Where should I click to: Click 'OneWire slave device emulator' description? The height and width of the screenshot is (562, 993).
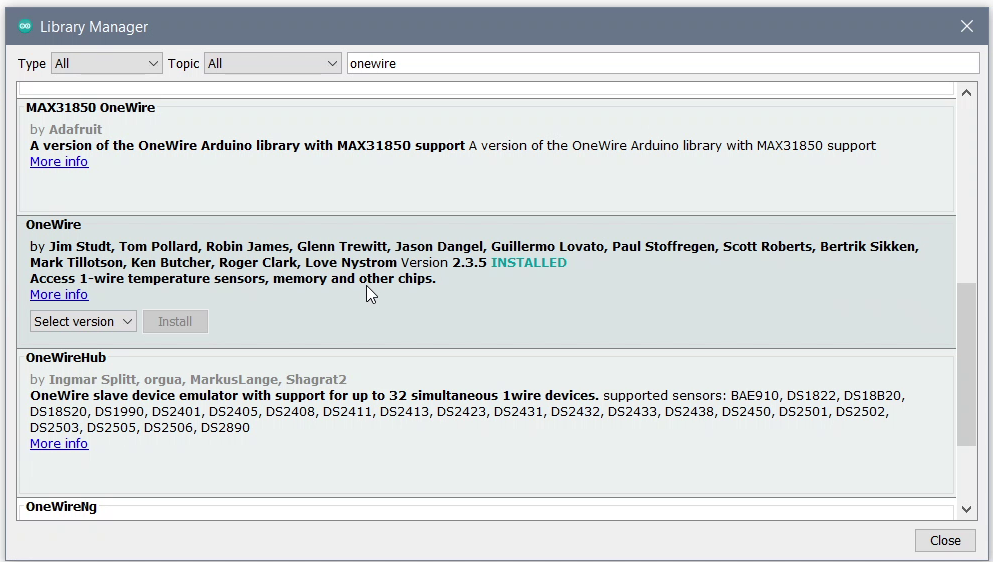pos(314,396)
